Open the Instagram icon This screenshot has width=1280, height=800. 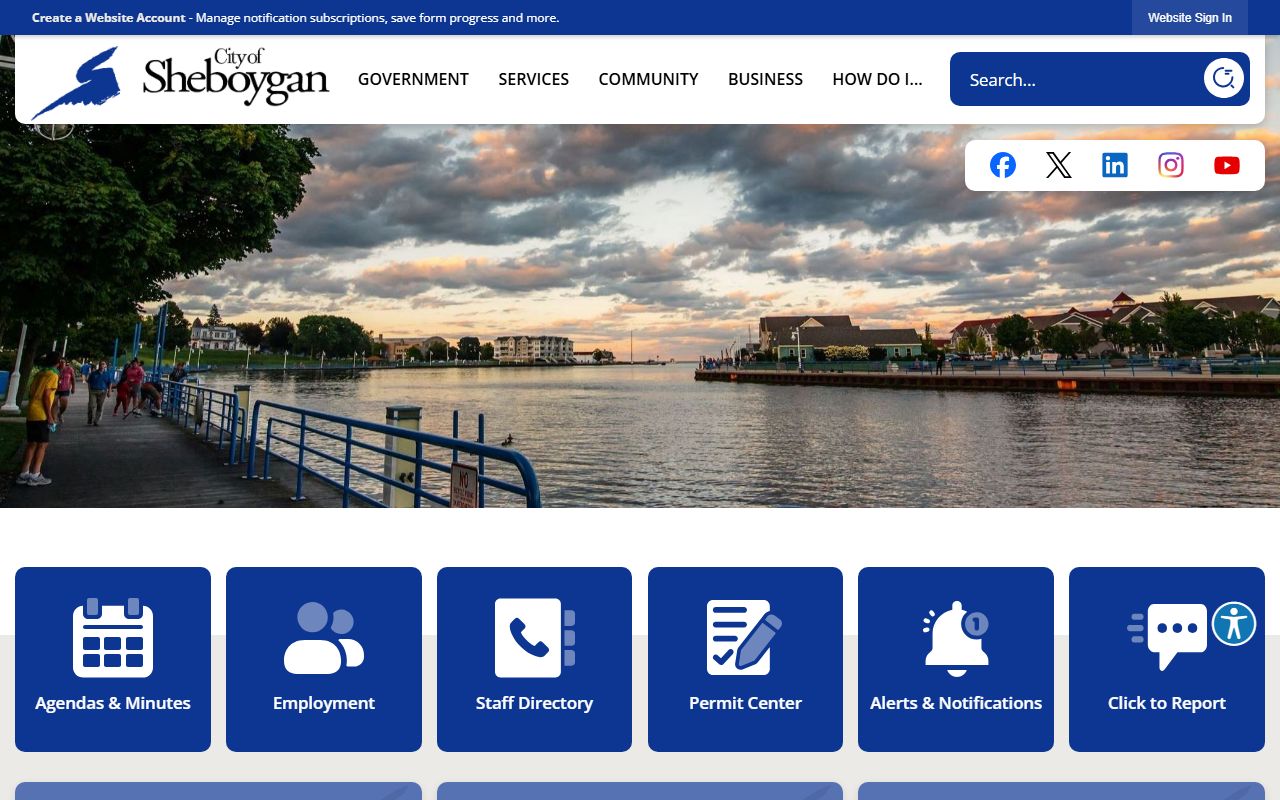point(1171,165)
